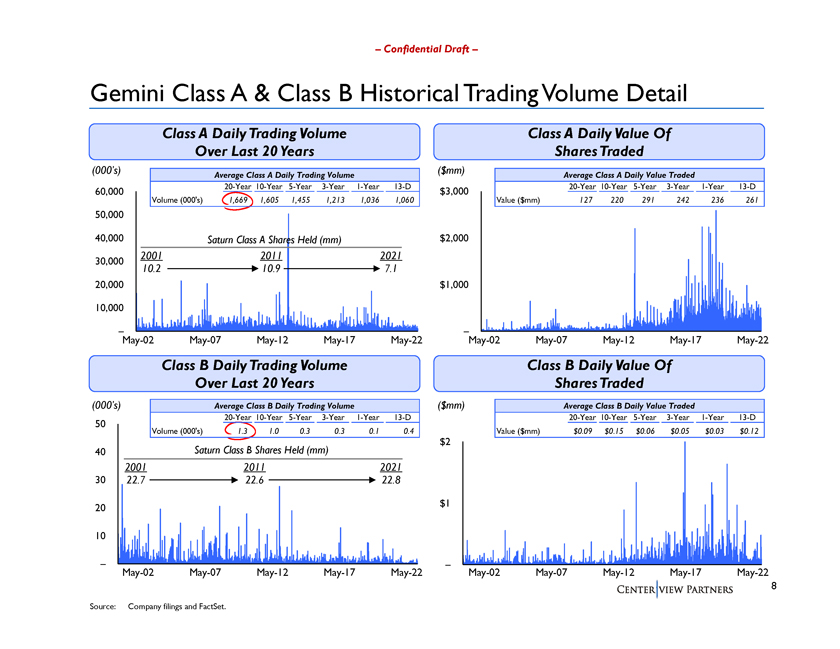Select the Average Class B Daily Value Traded table header
Screen dimensions: 840x649
tap(629, 406)
